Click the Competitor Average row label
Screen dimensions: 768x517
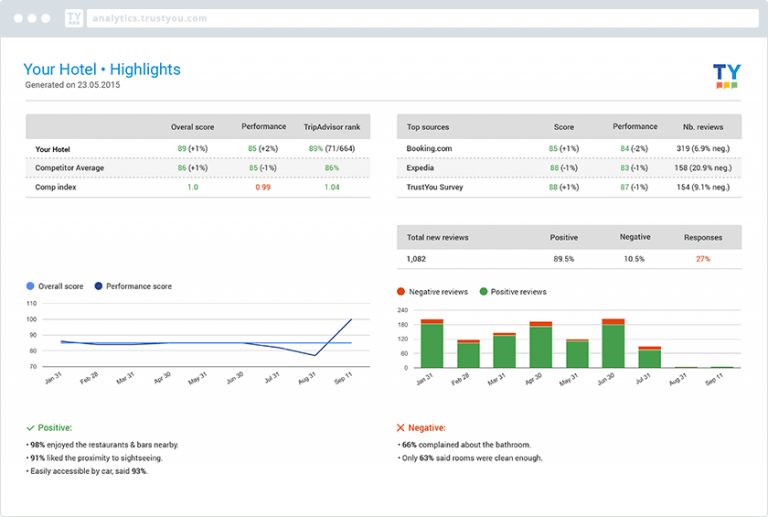(70, 168)
